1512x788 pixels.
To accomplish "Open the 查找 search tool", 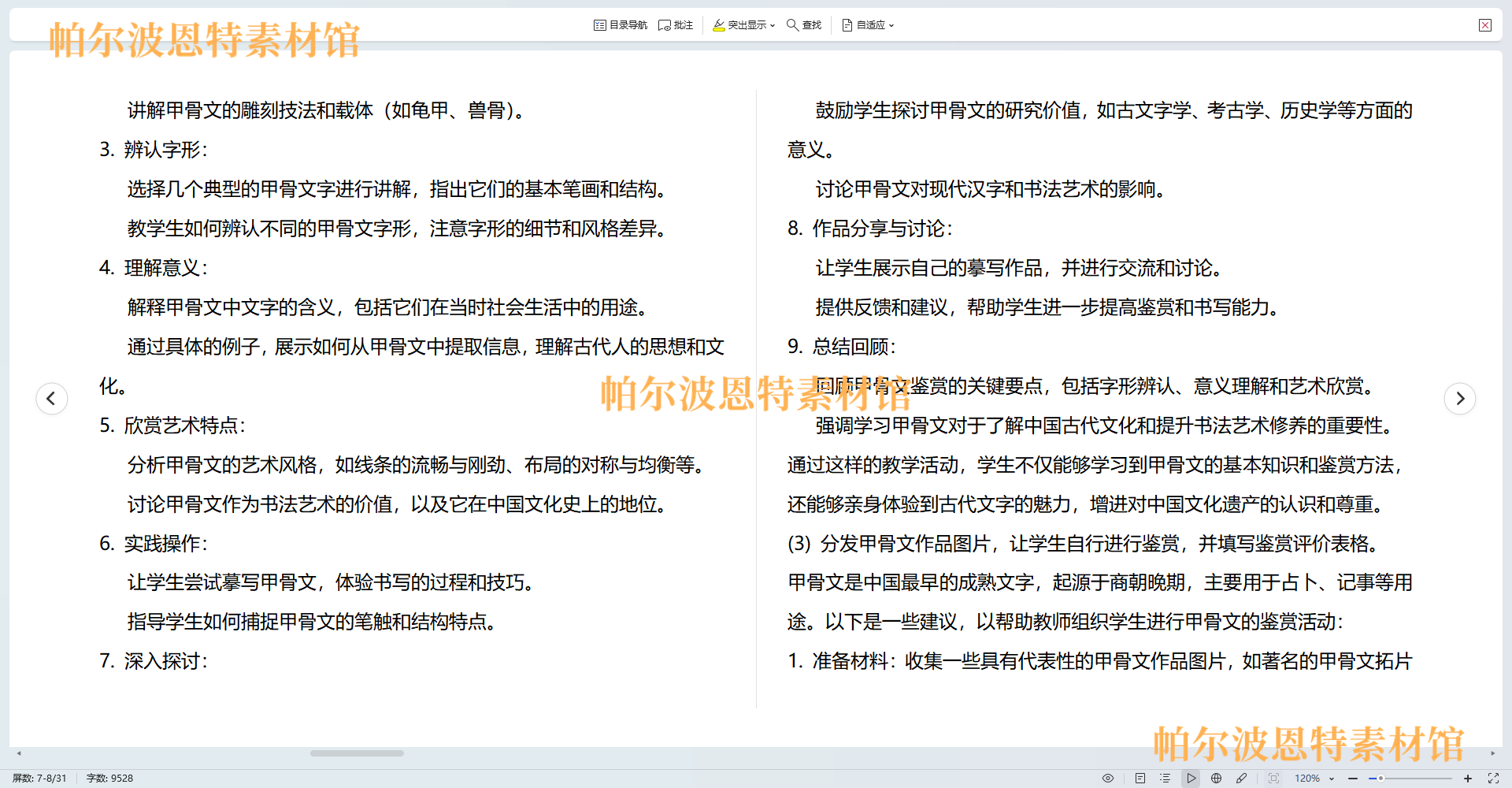I will coord(804,25).
